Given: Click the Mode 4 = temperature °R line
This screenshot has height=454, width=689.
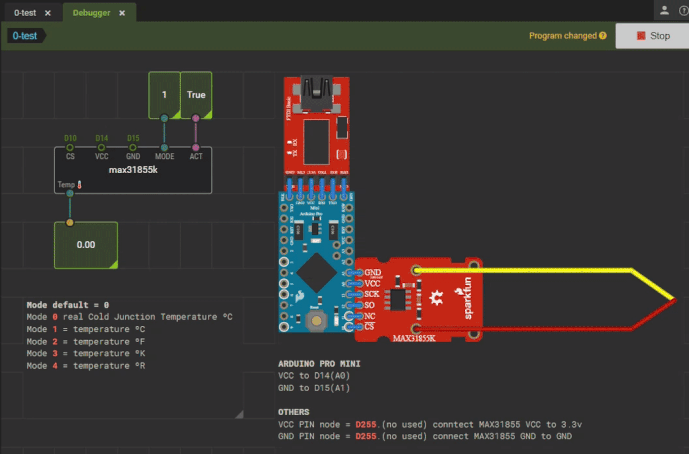Looking at the screenshot, I should pos(86,366).
